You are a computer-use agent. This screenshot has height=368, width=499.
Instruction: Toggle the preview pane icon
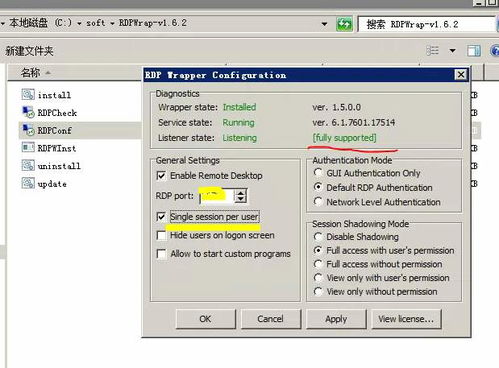pos(474,51)
